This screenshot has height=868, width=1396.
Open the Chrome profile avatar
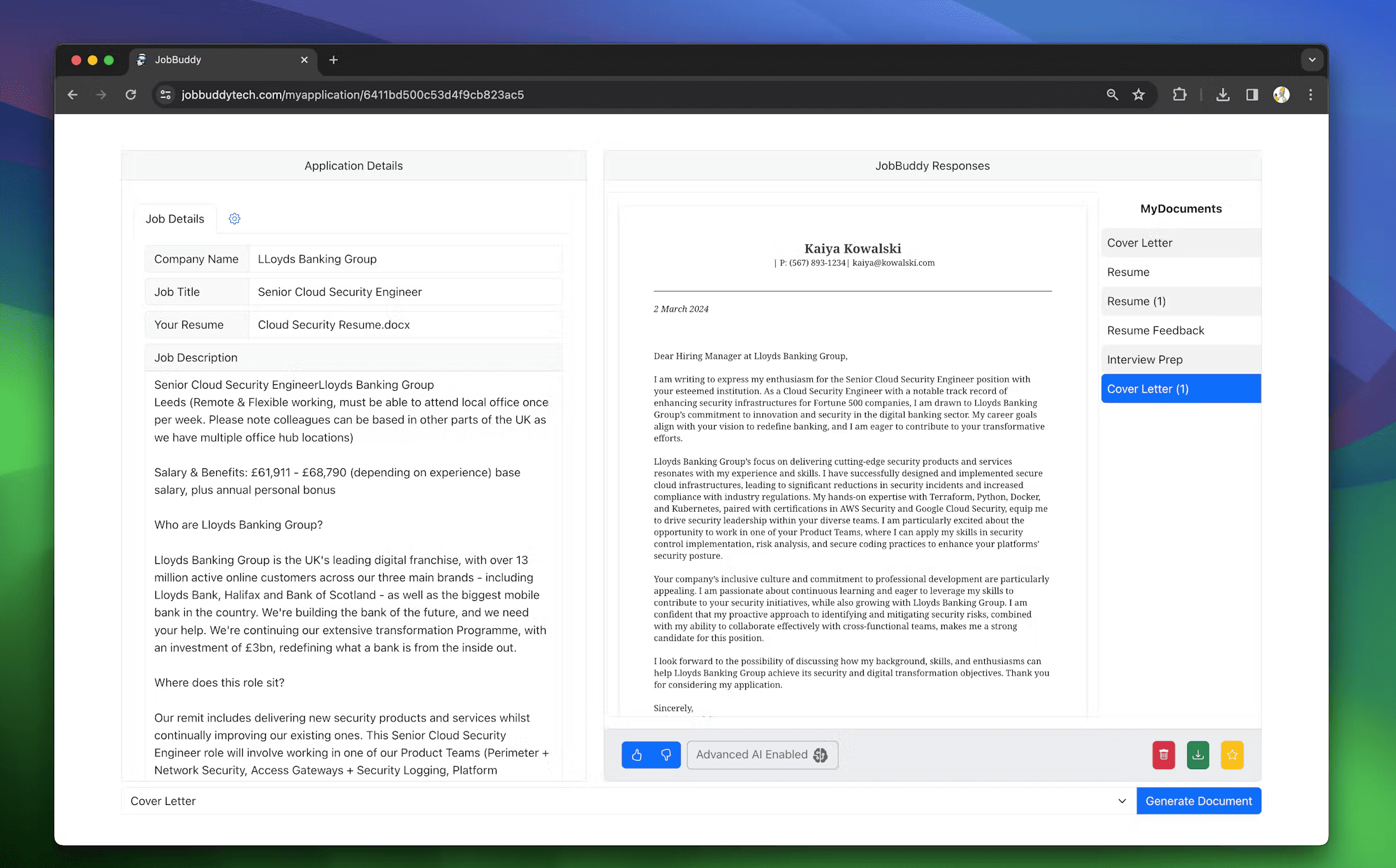pyautogui.click(x=1281, y=95)
